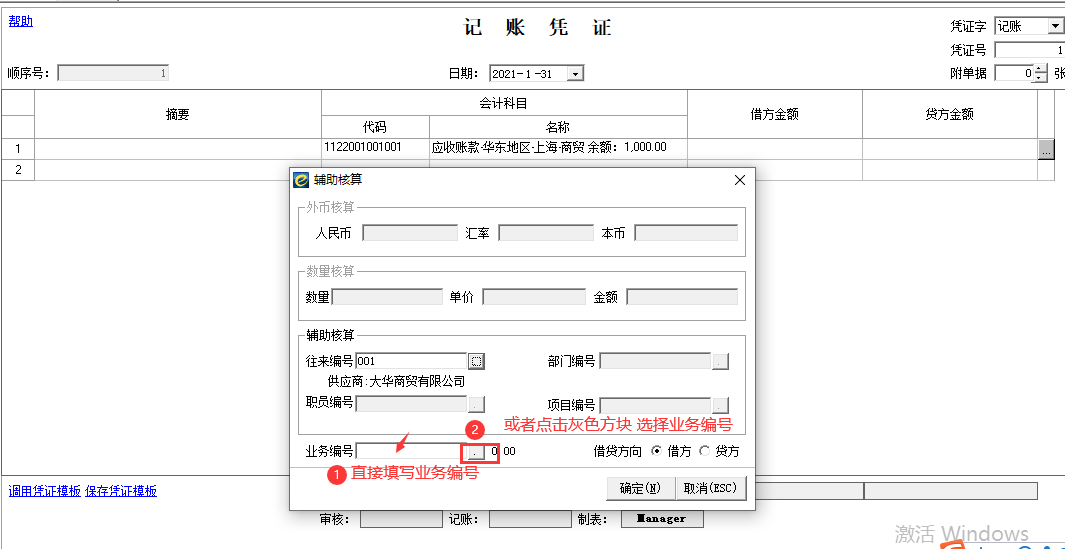
Task: Select the 借方 radio button
Action: click(656, 450)
